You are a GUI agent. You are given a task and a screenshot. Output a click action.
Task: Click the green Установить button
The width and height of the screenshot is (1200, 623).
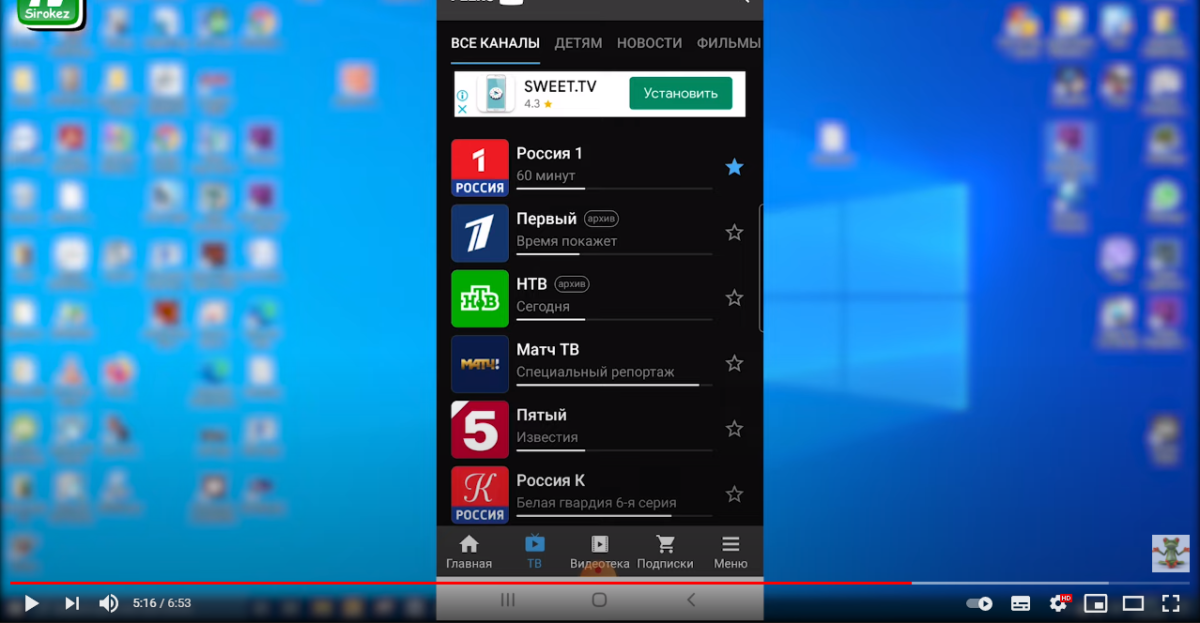click(680, 93)
